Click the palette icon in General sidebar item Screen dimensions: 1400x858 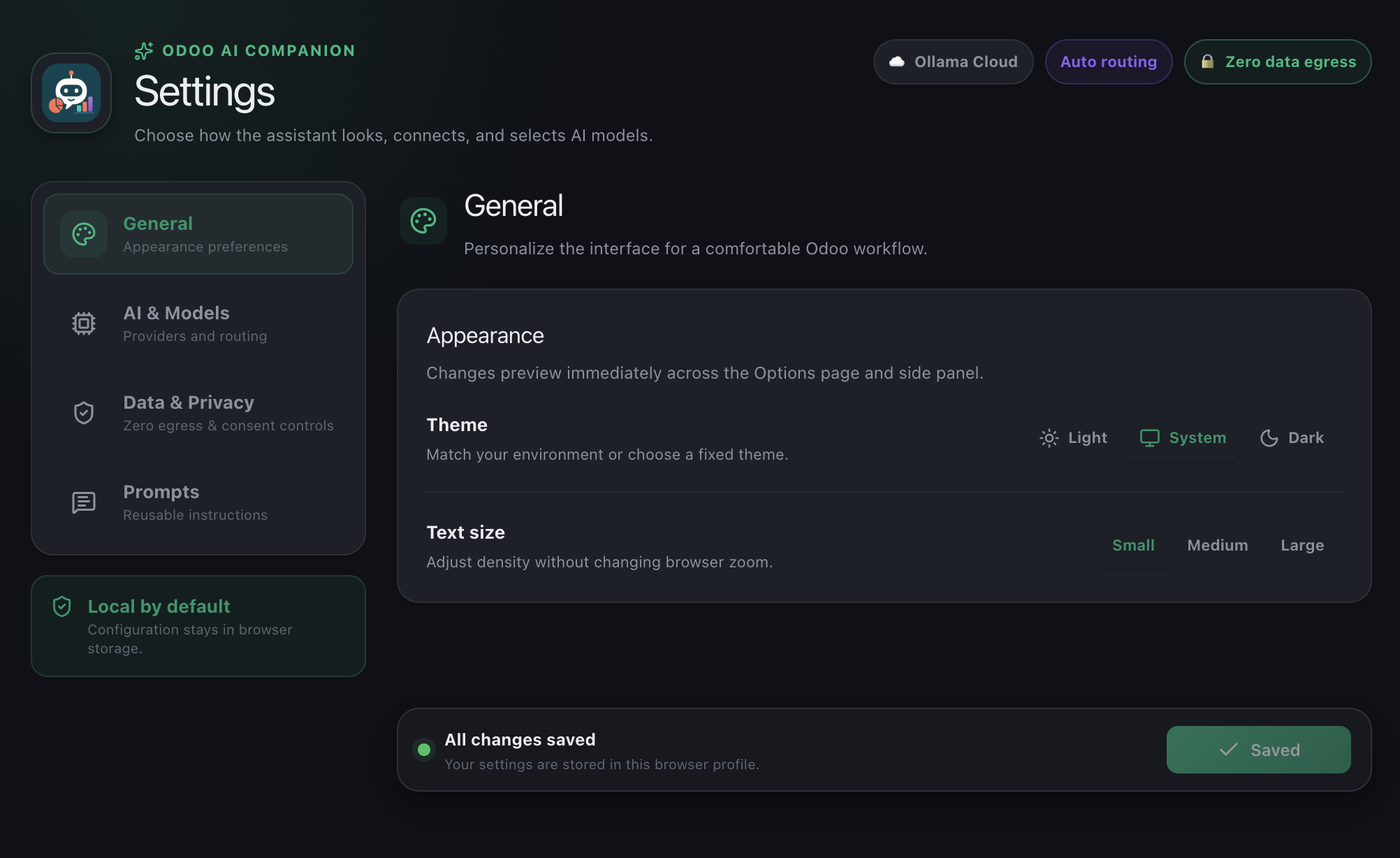pos(84,234)
